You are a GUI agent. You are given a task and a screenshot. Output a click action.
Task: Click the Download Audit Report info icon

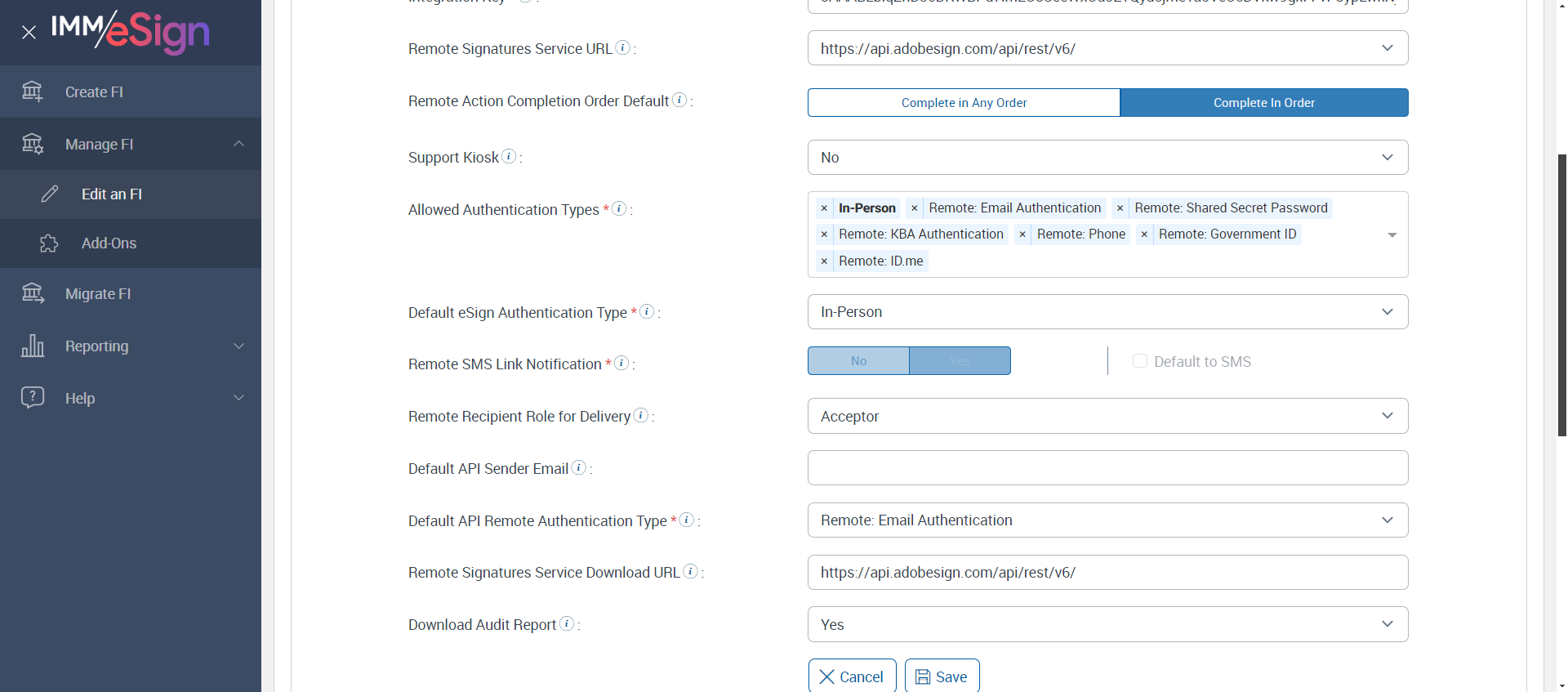coord(567,623)
